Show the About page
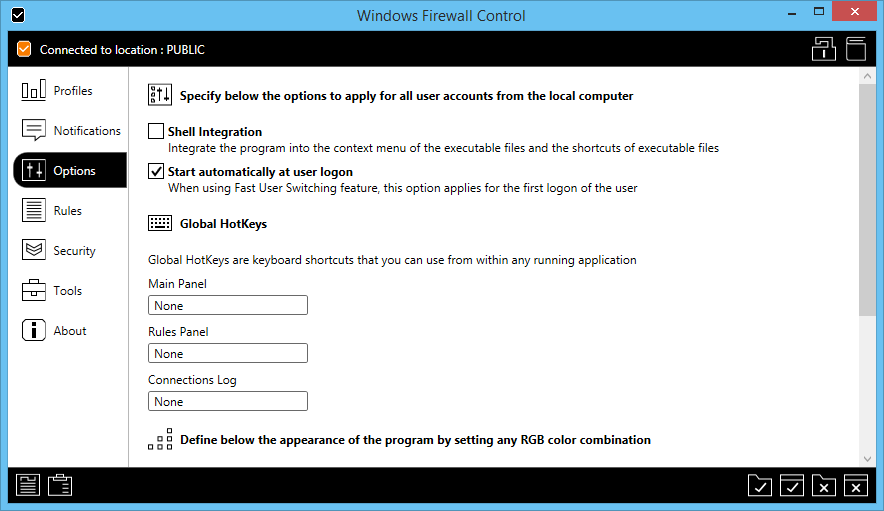Image resolution: width=884 pixels, height=511 pixels. point(69,331)
